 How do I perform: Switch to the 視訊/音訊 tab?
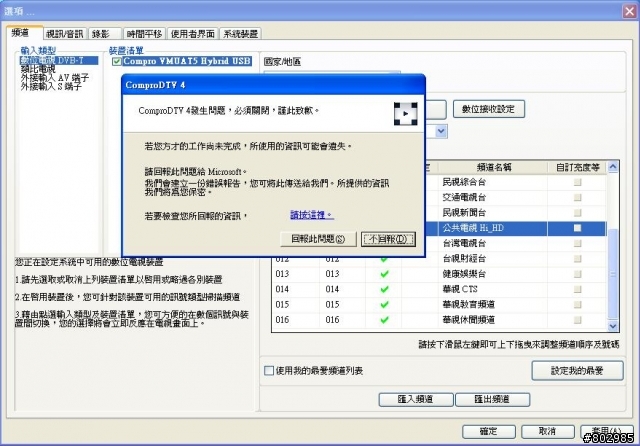tap(64, 34)
